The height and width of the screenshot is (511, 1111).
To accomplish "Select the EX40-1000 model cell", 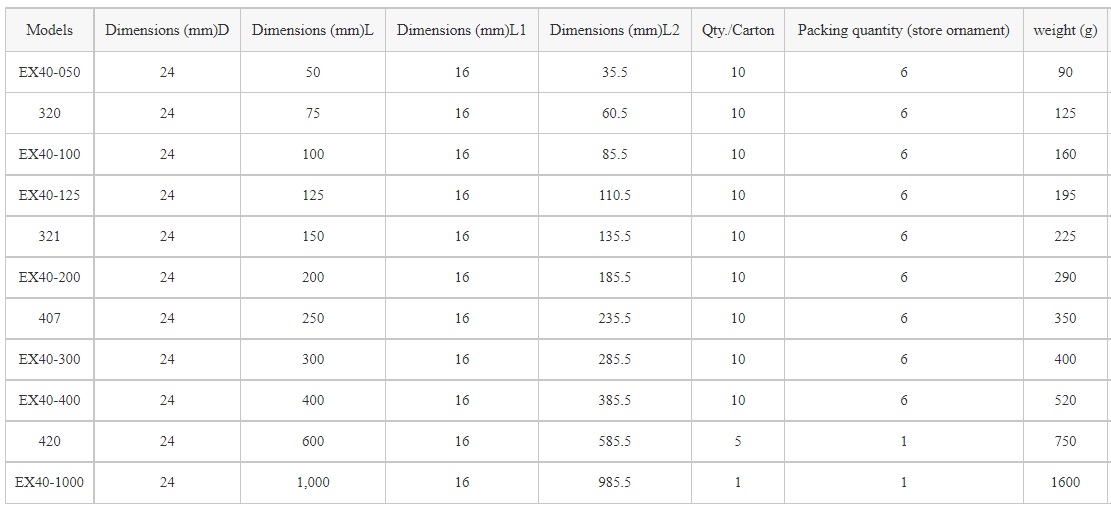I will pyautogui.click(x=49, y=482).
